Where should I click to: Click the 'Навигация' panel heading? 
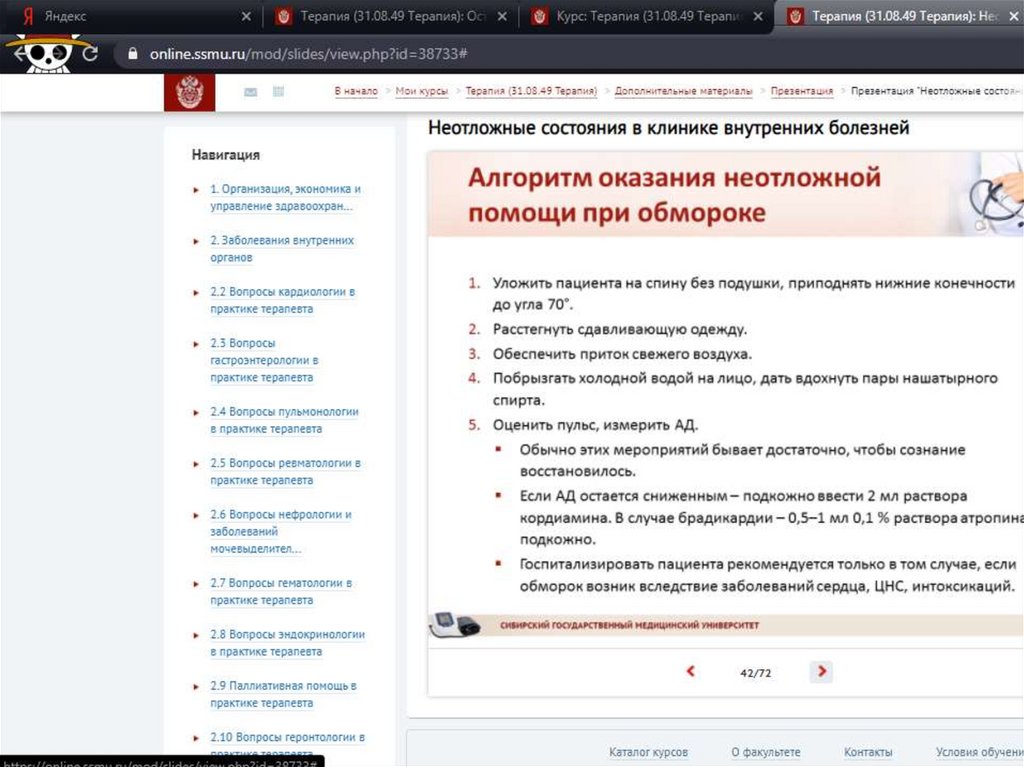point(225,155)
